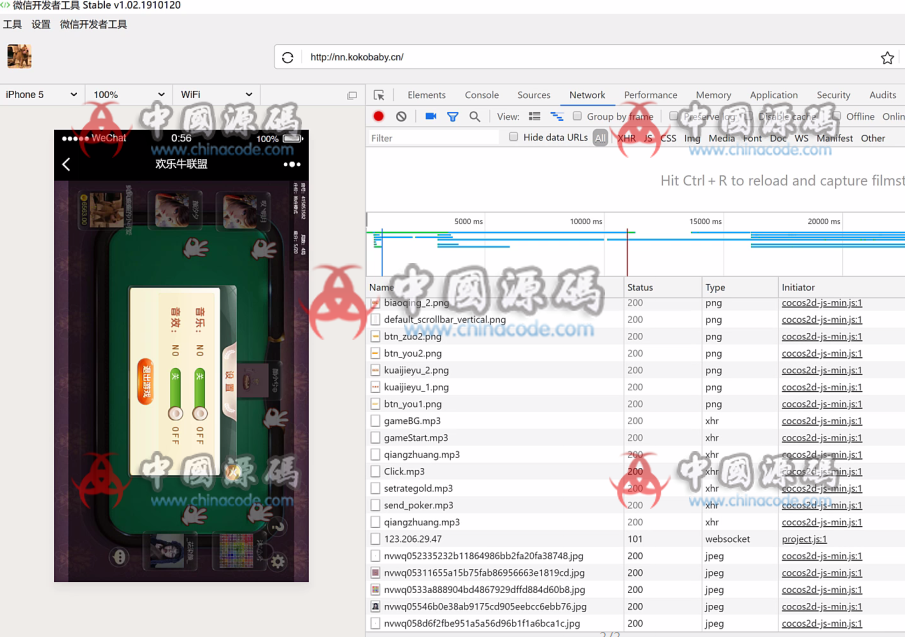Filter requests by WS
The height and width of the screenshot is (637, 905).
(x=801, y=138)
